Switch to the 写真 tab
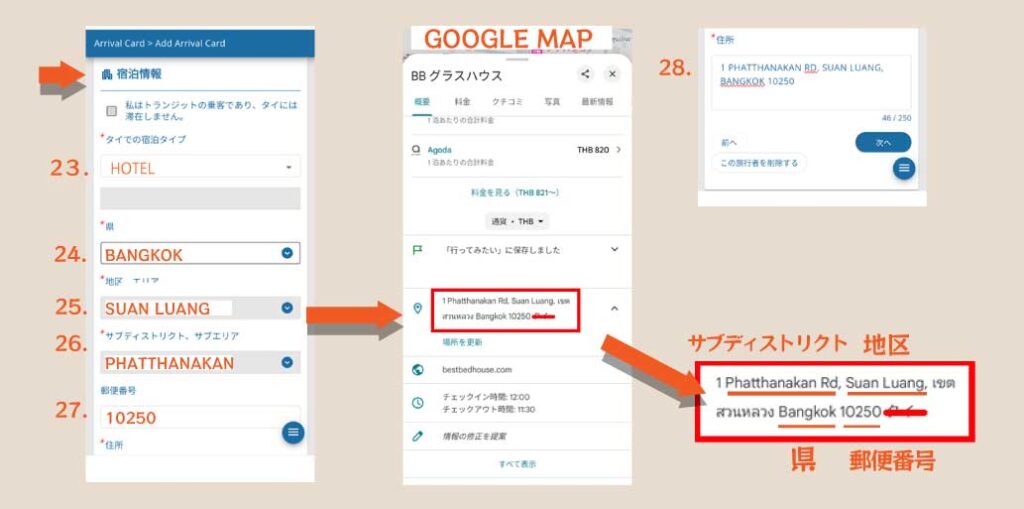 [x=552, y=102]
